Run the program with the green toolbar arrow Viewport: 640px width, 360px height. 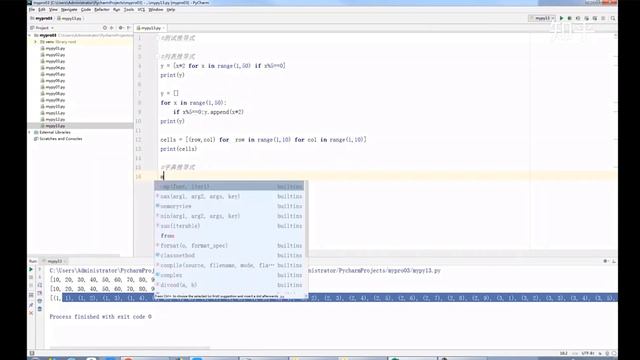coord(561,18)
